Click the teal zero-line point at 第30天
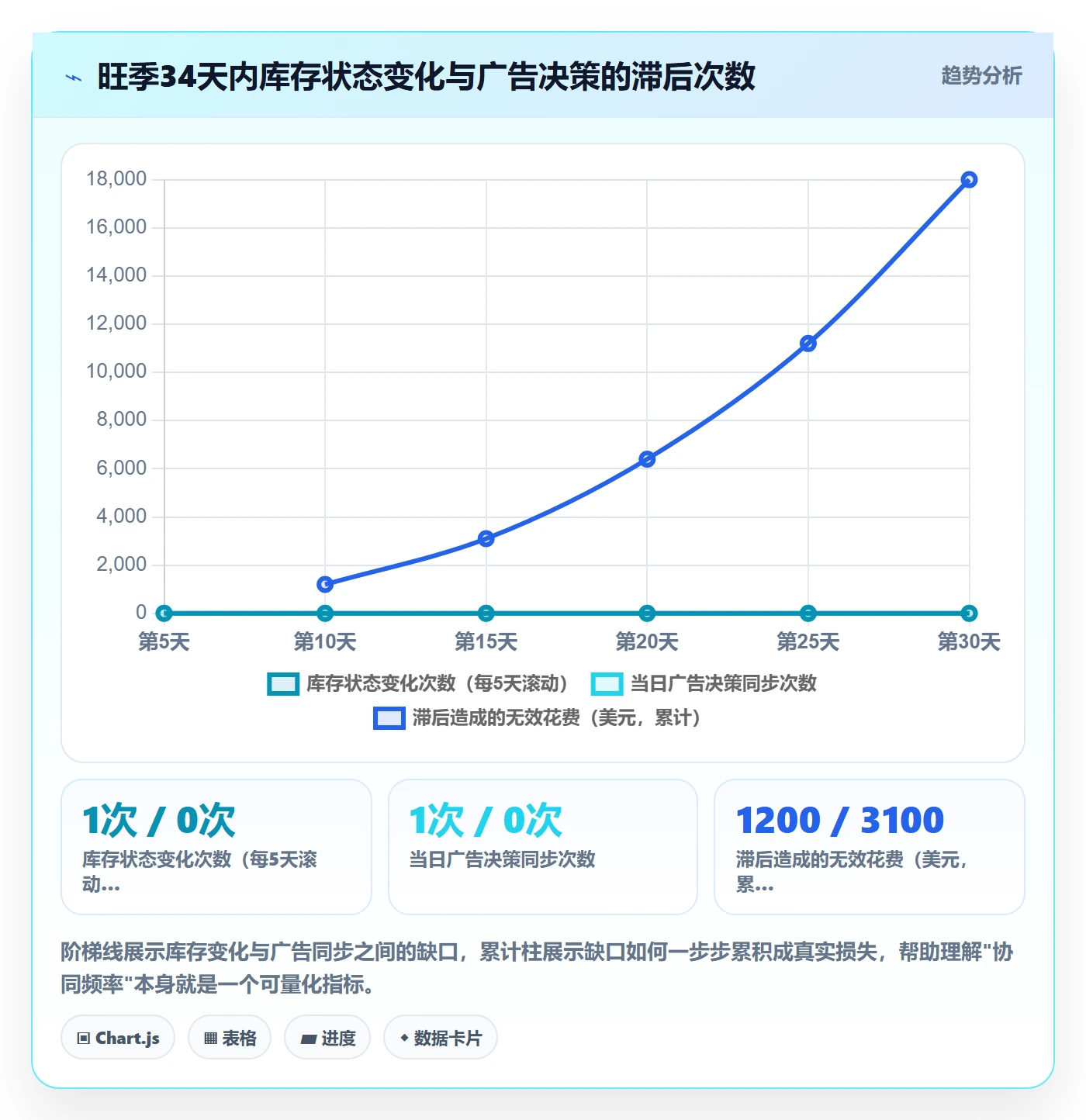Viewport: 1086px width, 1120px height. pos(969,614)
